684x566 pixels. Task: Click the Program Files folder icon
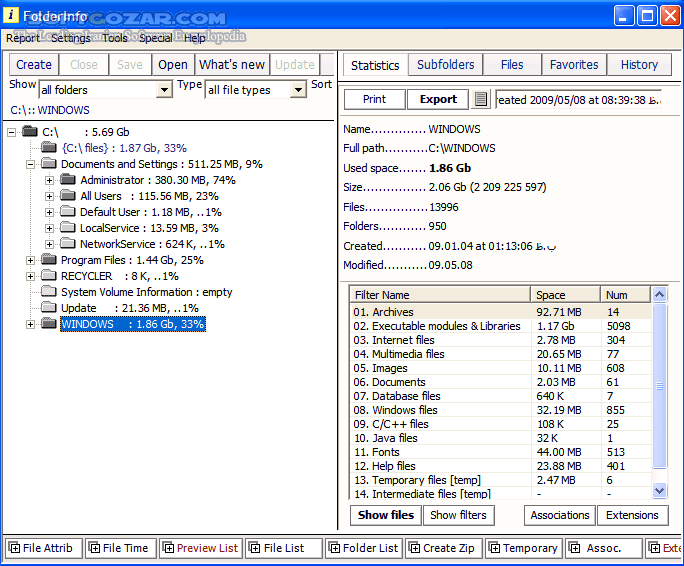click(x=49, y=260)
